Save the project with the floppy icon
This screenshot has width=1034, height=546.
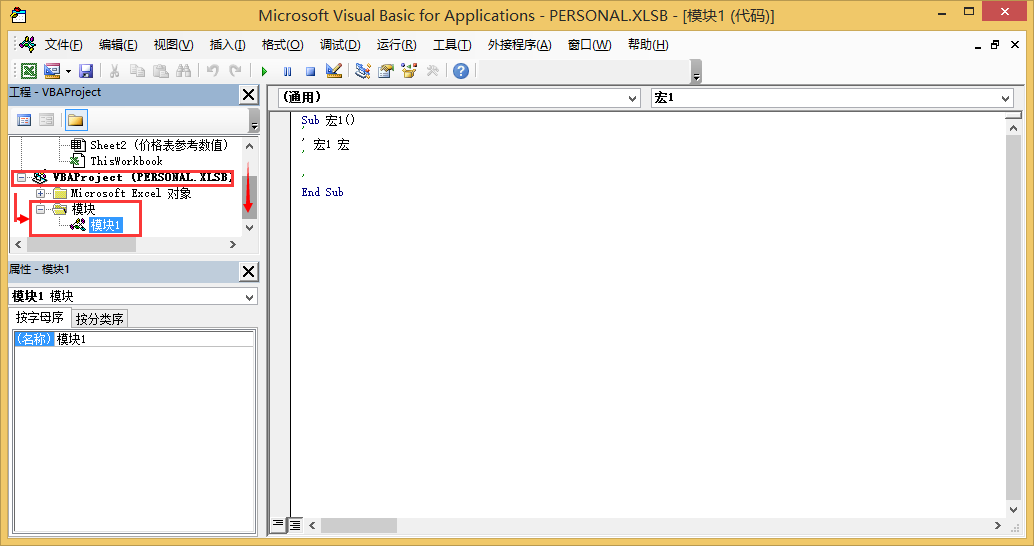(86, 71)
